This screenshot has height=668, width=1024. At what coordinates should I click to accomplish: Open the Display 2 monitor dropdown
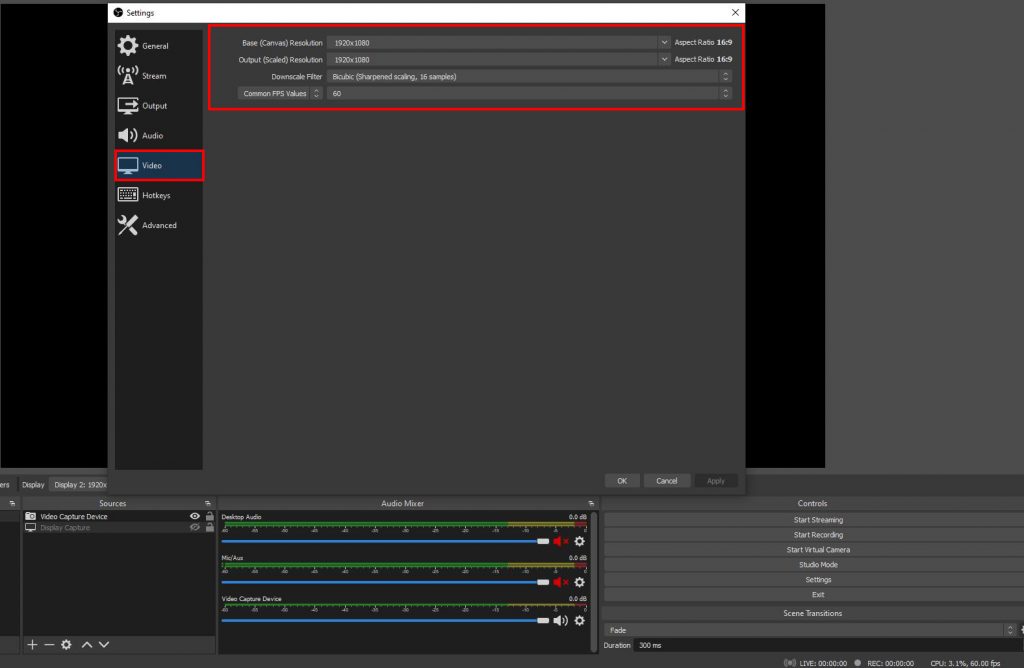(79, 485)
